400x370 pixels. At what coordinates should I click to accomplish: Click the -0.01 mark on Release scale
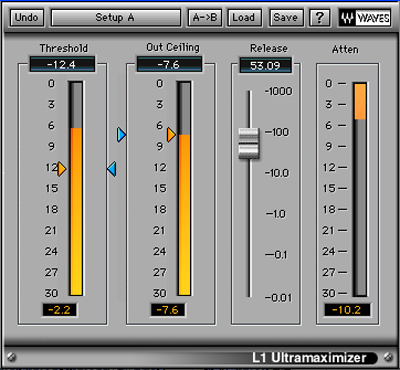[279, 297]
